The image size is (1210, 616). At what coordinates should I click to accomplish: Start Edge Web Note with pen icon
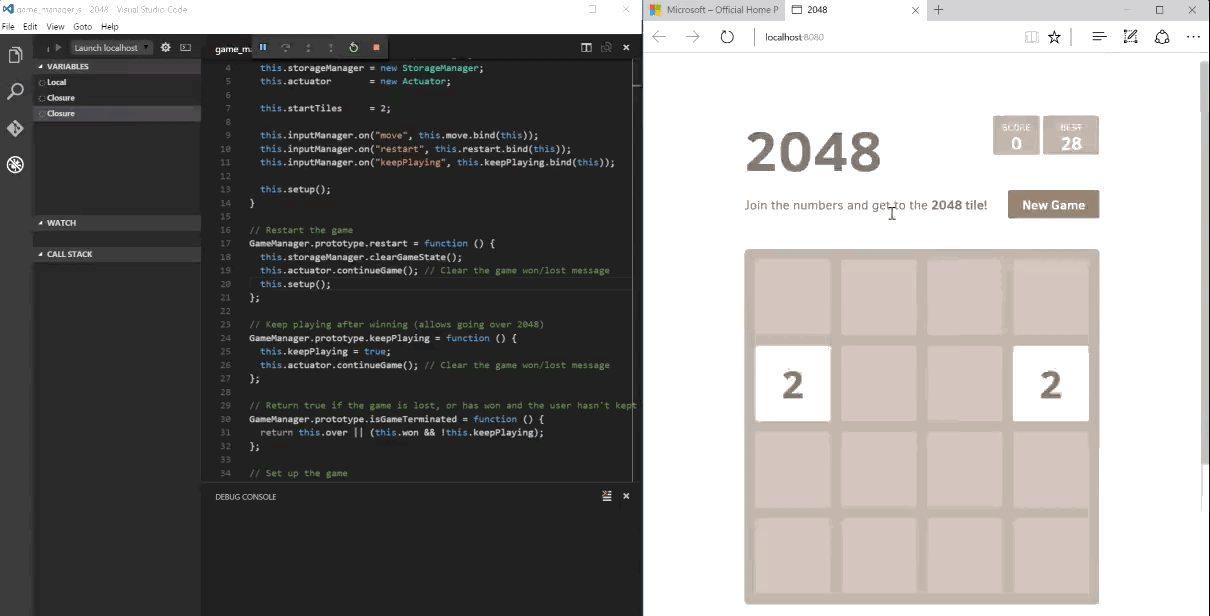click(1130, 36)
